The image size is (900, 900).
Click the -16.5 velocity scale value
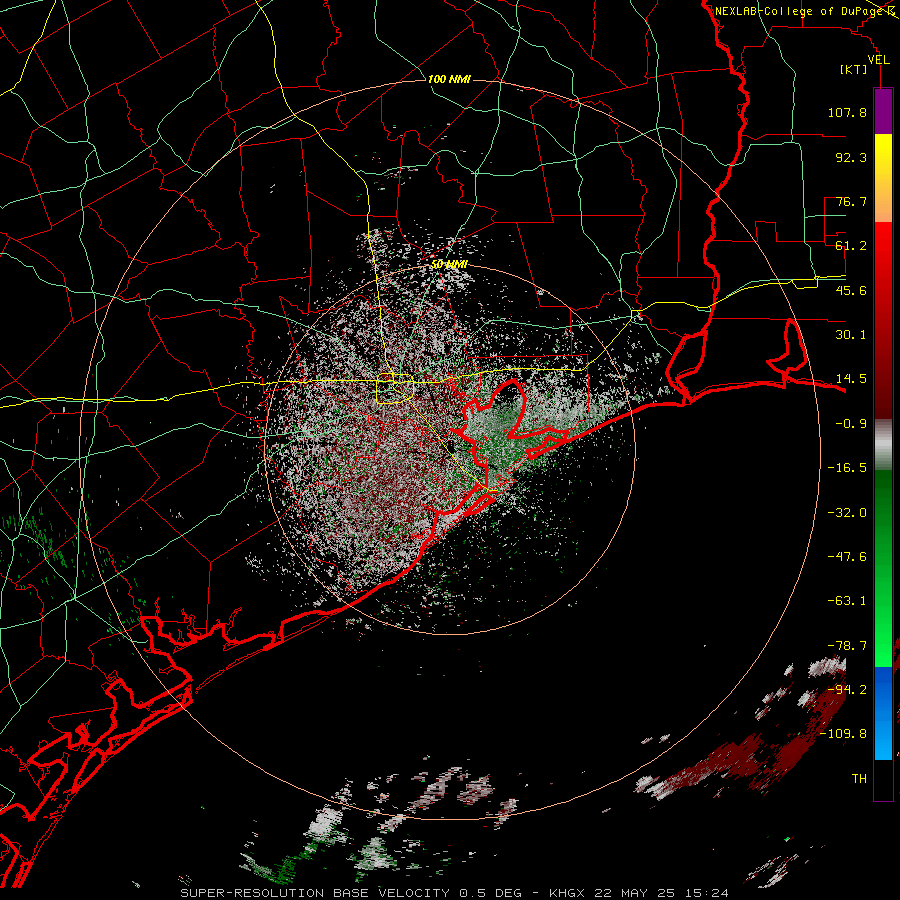click(x=847, y=468)
